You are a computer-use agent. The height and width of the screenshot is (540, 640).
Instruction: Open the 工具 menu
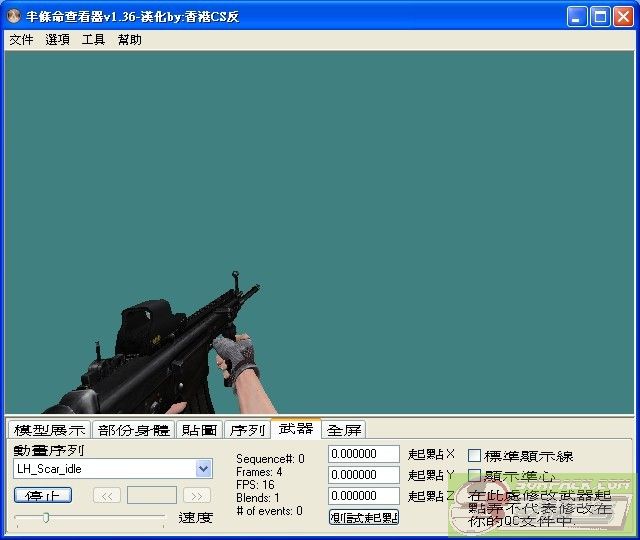(93, 40)
